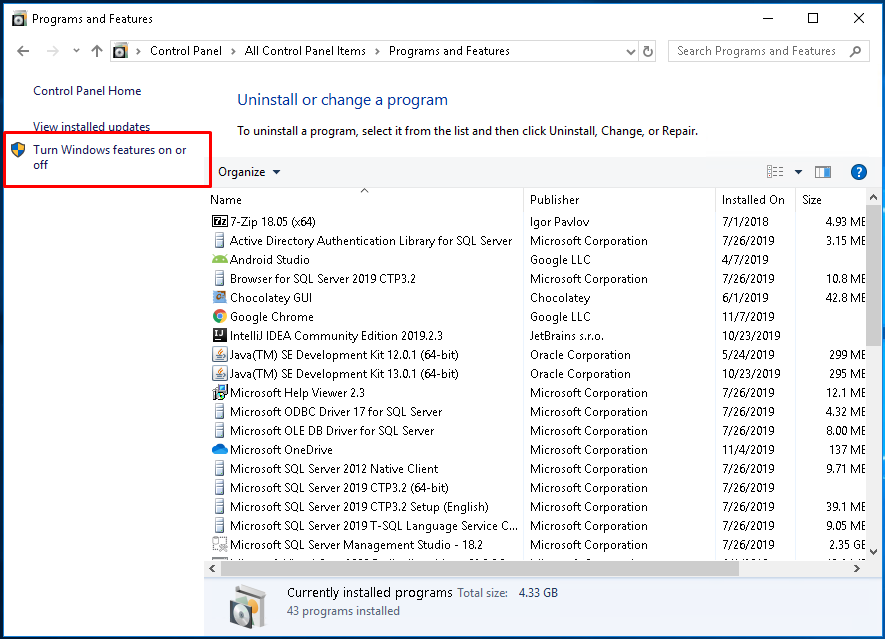Click JetBrains s.r.o. publisher cell

pos(567,336)
